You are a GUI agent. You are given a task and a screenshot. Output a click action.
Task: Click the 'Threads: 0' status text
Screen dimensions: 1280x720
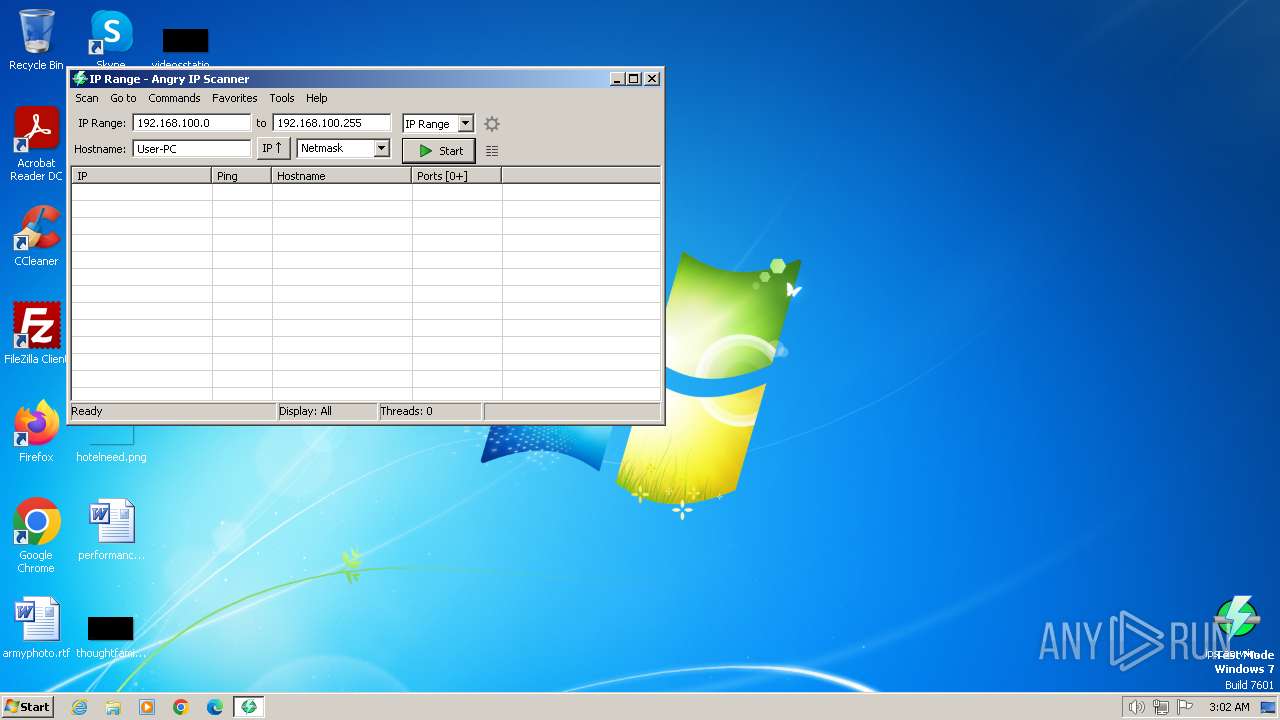406,411
